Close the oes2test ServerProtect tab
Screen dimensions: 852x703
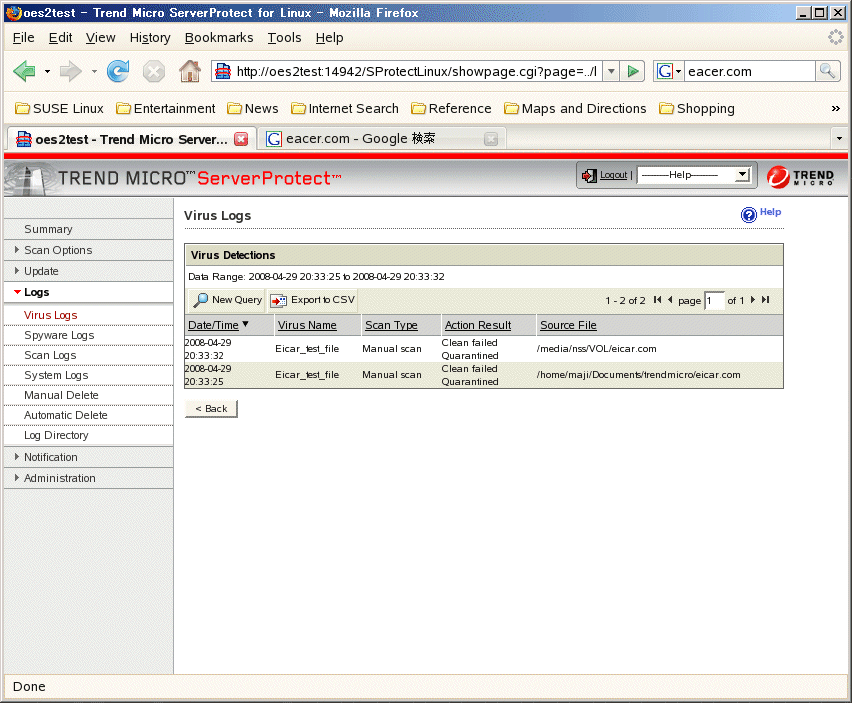point(241,139)
